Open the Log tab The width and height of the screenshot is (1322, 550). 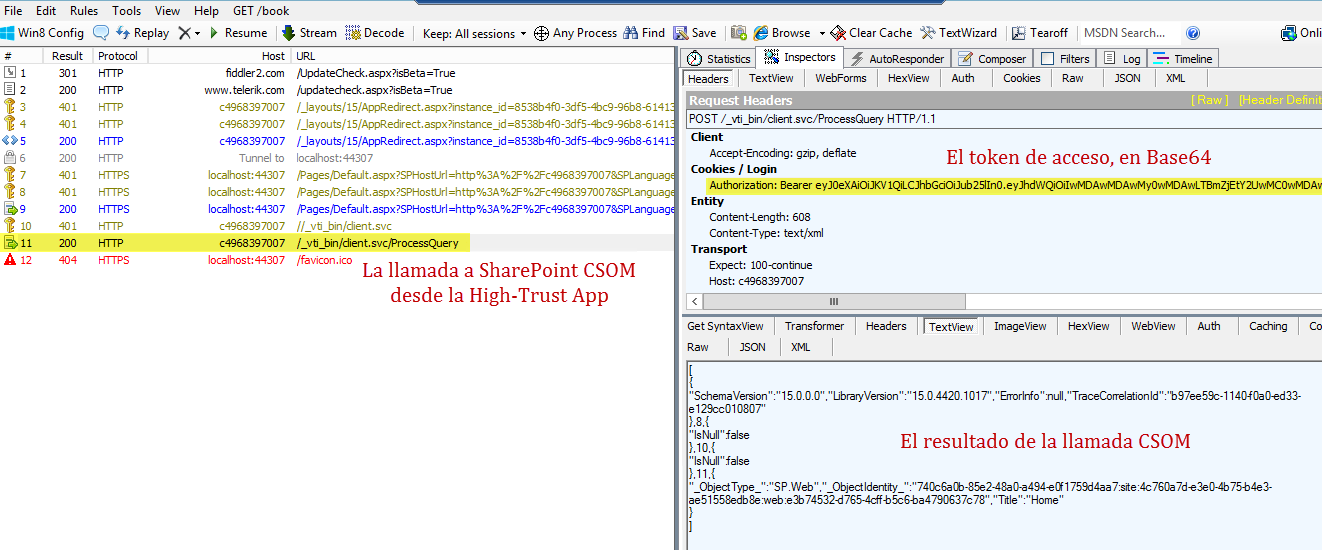[1122, 59]
